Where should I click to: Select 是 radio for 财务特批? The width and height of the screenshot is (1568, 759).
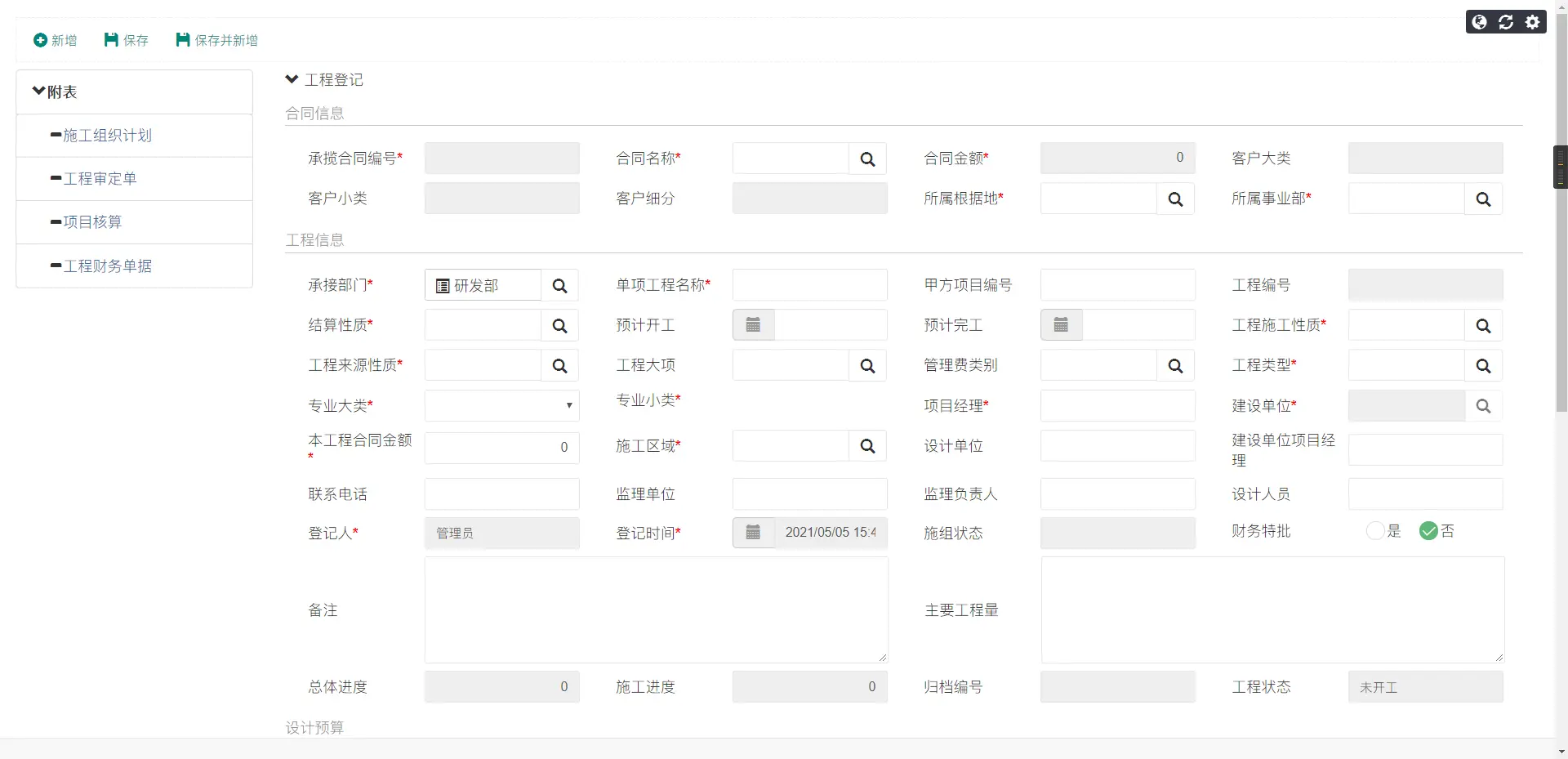1375,531
